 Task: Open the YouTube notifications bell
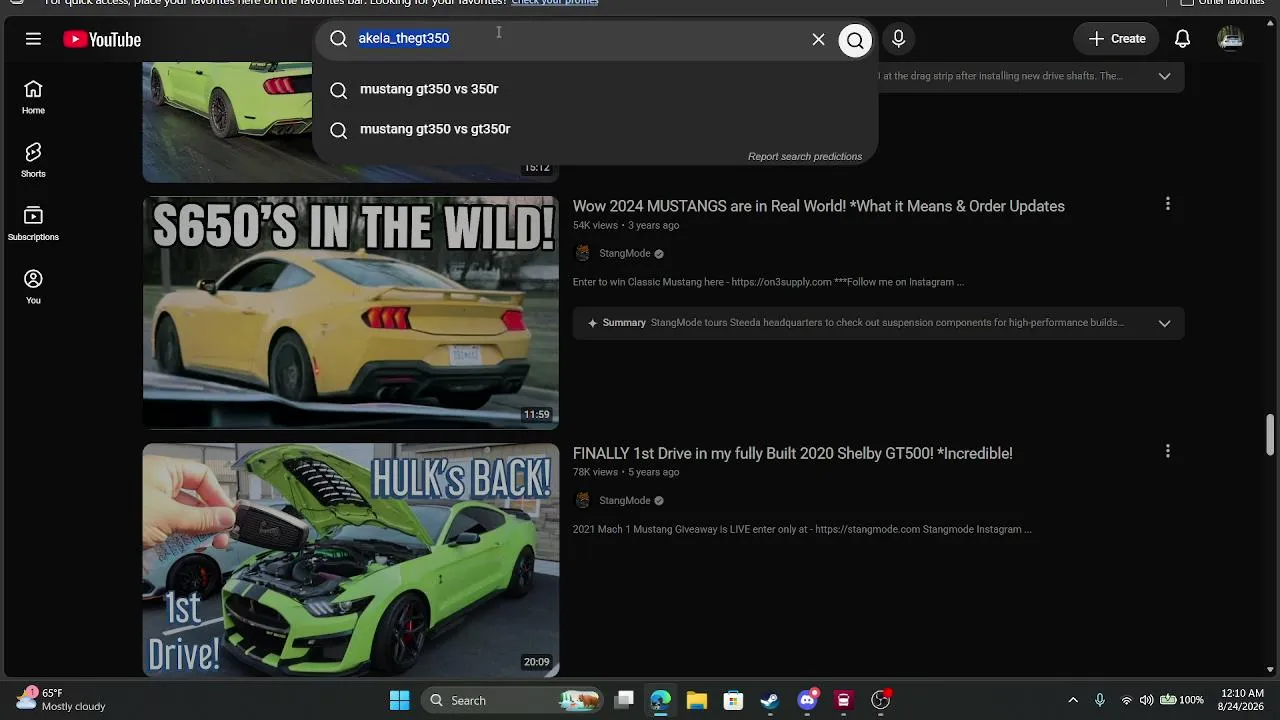click(x=1182, y=39)
